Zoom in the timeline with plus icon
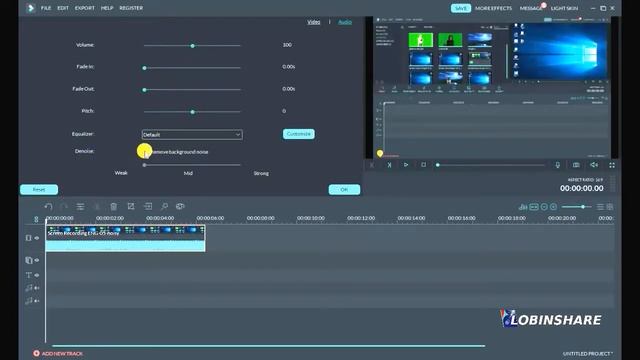The image size is (640, 360). tap(553, 207)
